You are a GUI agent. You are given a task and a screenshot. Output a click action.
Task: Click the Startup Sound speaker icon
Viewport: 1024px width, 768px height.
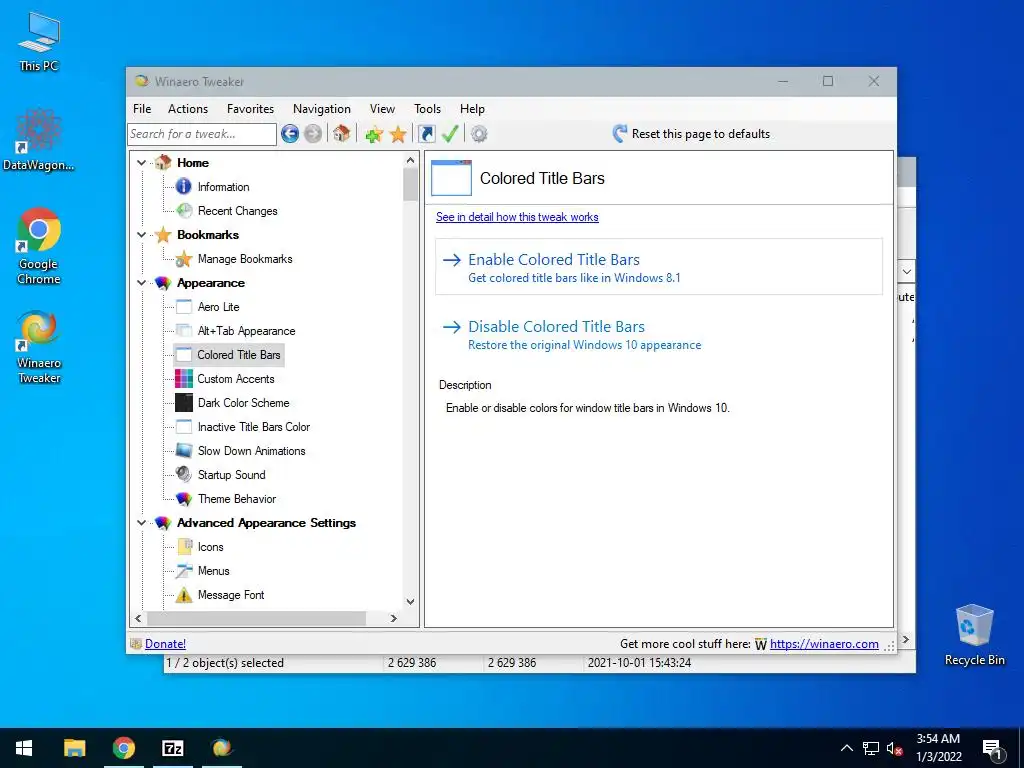click(184, 475)
